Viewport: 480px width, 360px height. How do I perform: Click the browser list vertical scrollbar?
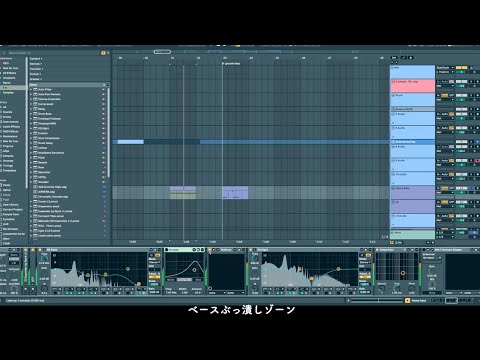(x=108, y=133)
